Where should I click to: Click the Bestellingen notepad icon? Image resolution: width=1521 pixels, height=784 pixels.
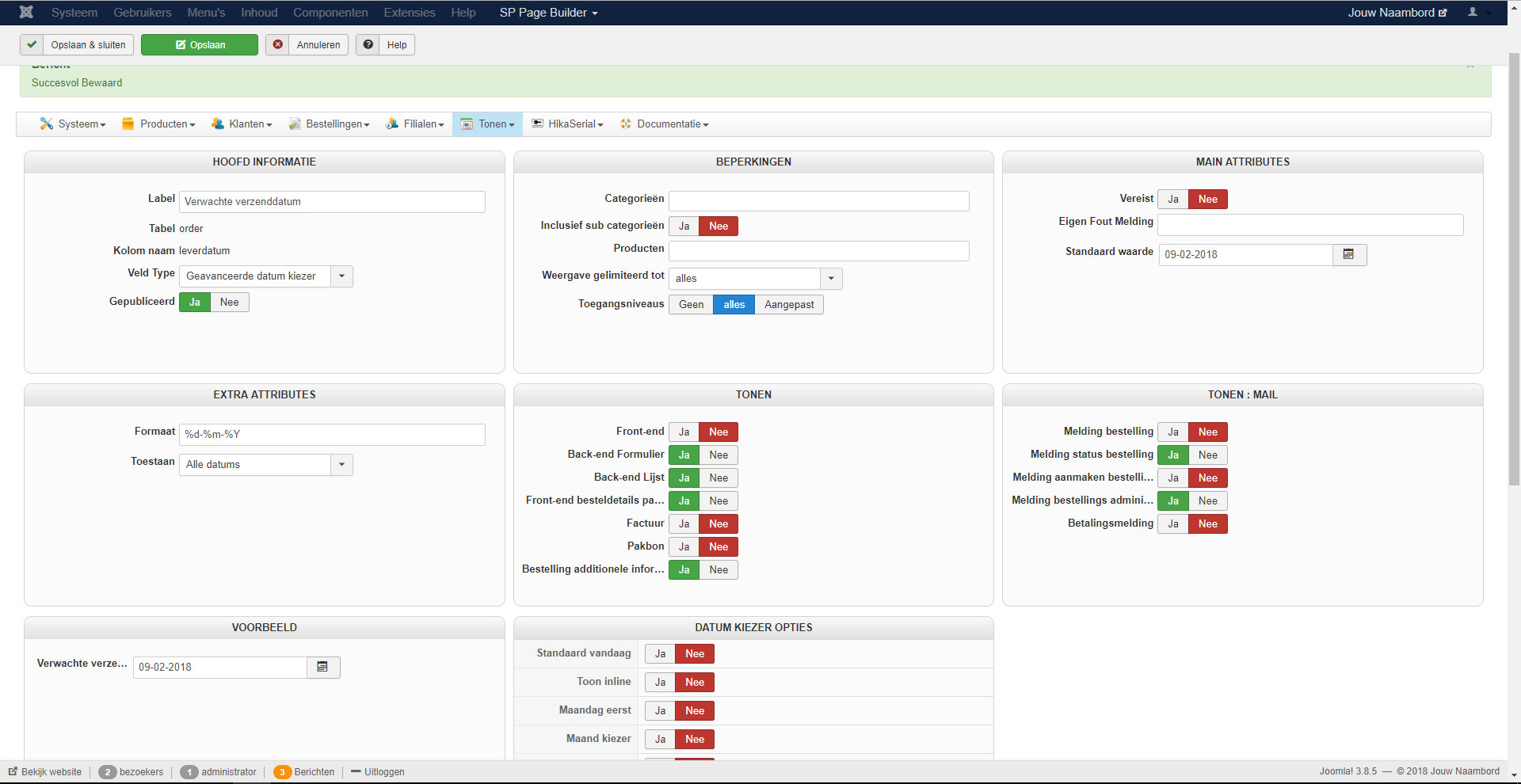coord(295,124)
